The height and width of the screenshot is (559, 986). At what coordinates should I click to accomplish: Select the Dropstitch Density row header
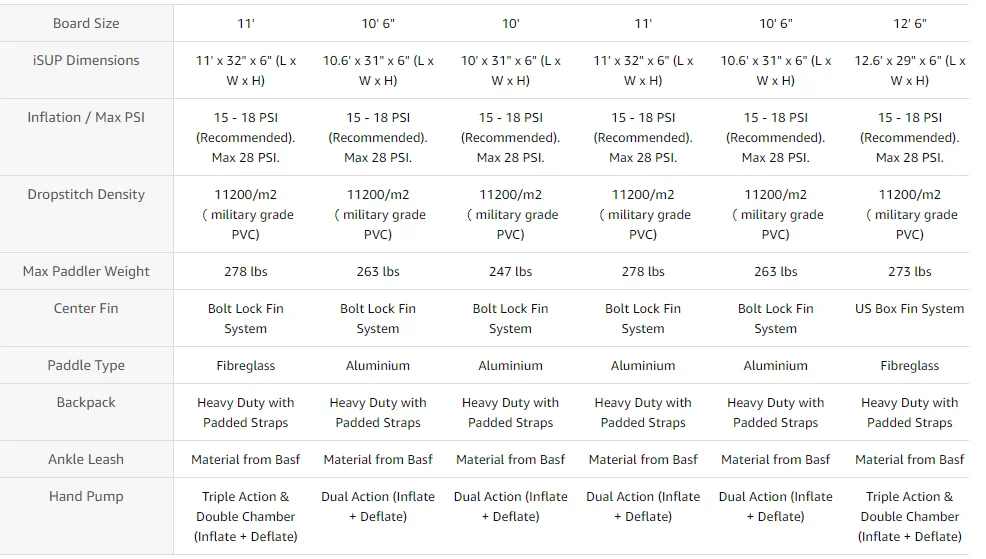coord(86,194)
